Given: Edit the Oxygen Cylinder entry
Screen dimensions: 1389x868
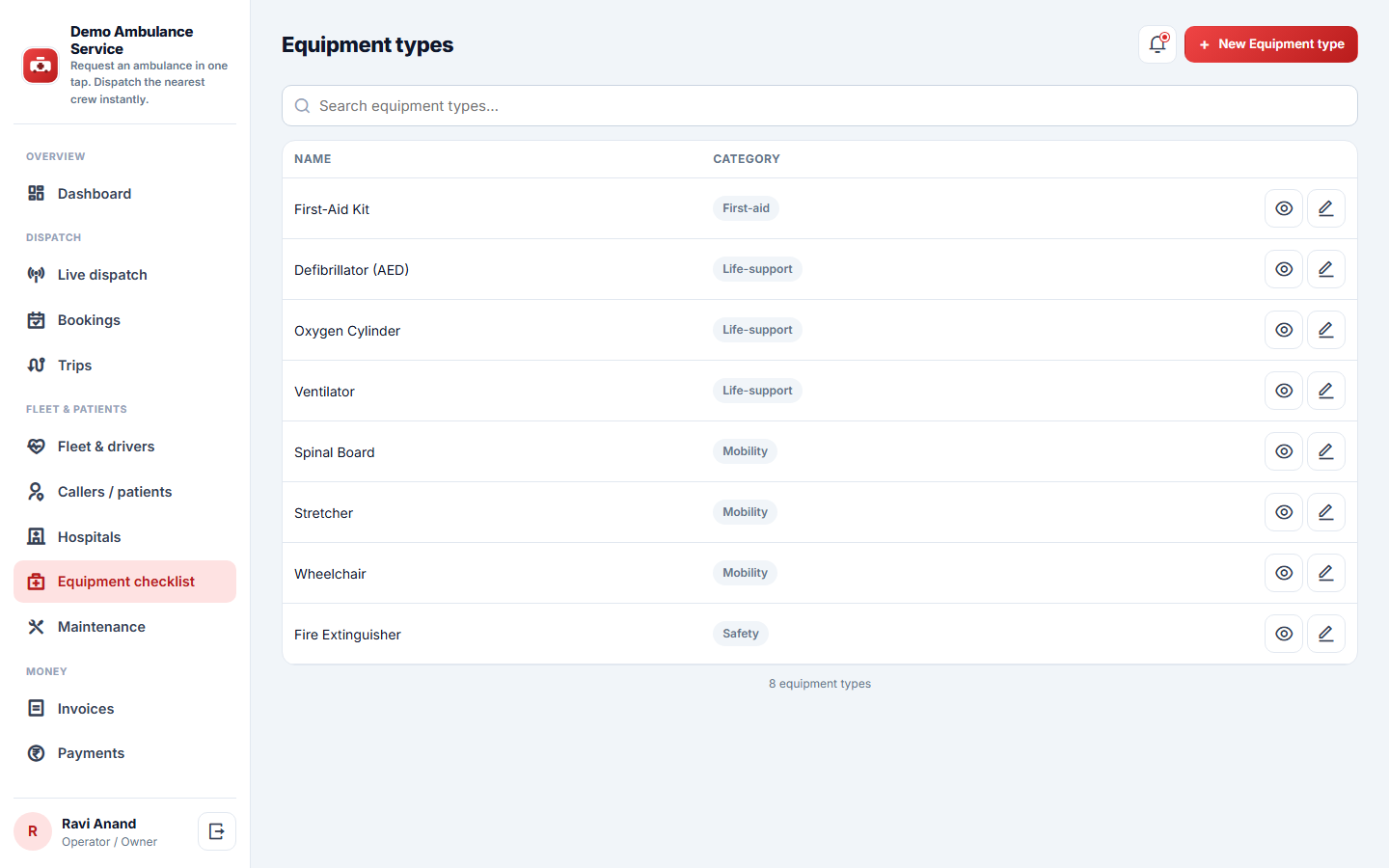Looking at the screenshot, I should coord(1326,330).
